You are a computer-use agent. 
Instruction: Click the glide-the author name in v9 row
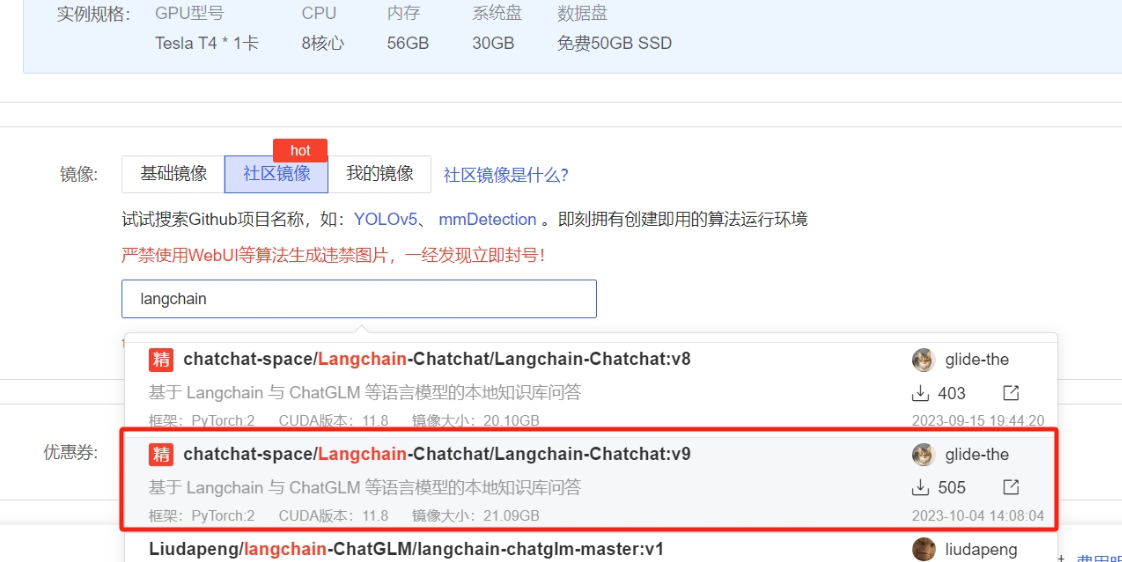point(977,455)
